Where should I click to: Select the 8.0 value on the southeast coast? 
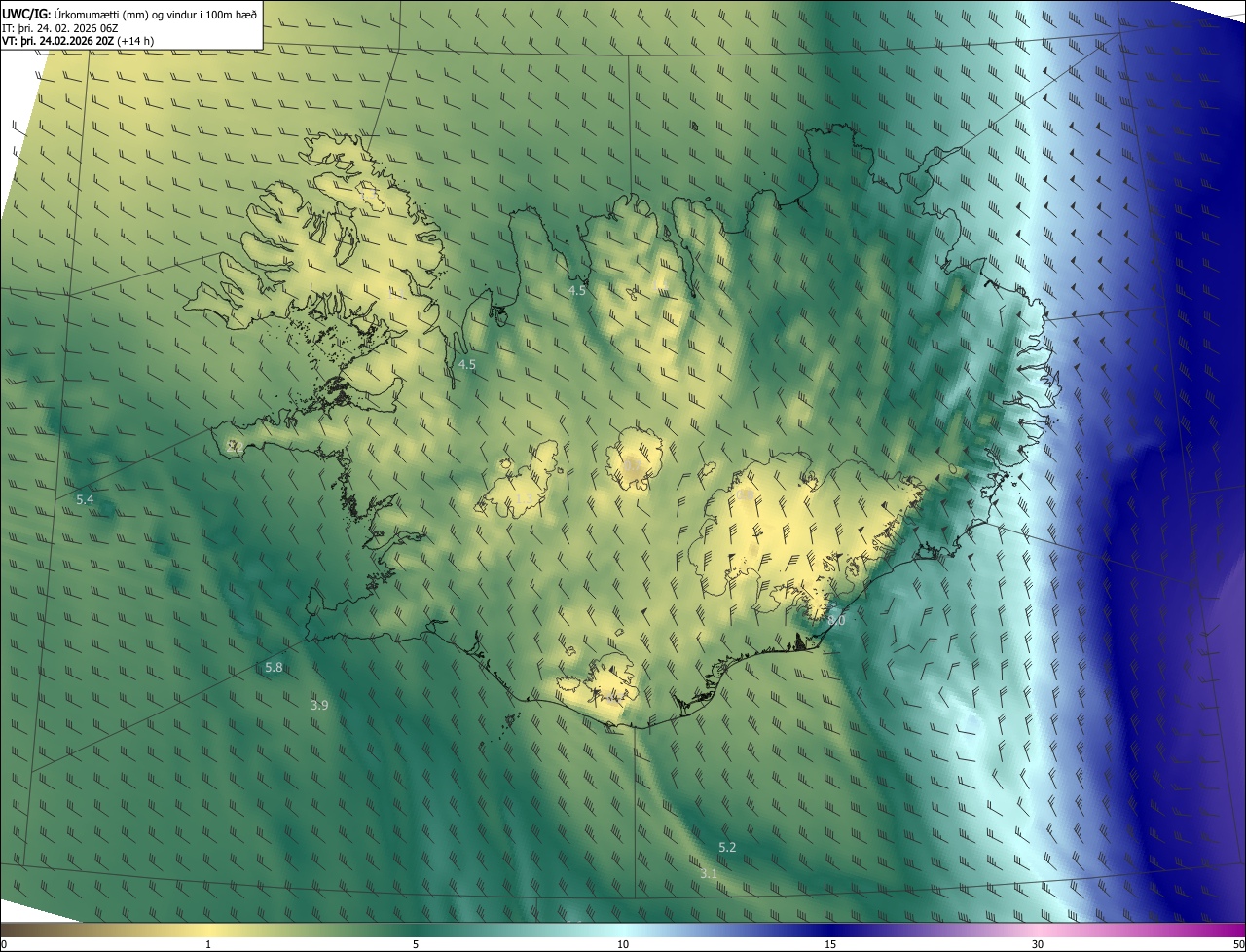click(x=836, y=620)
